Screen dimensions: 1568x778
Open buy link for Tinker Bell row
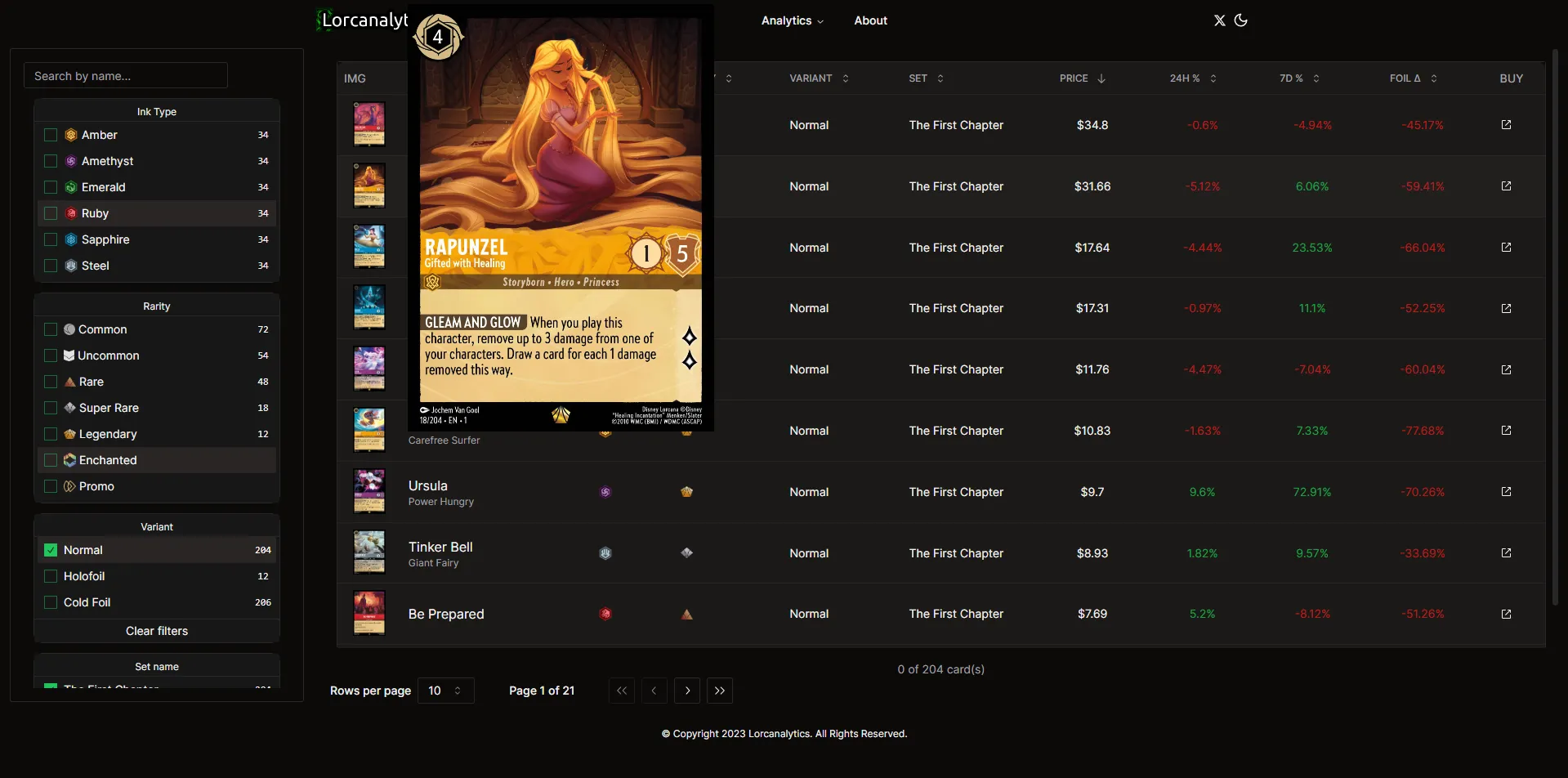(1506, 553)
